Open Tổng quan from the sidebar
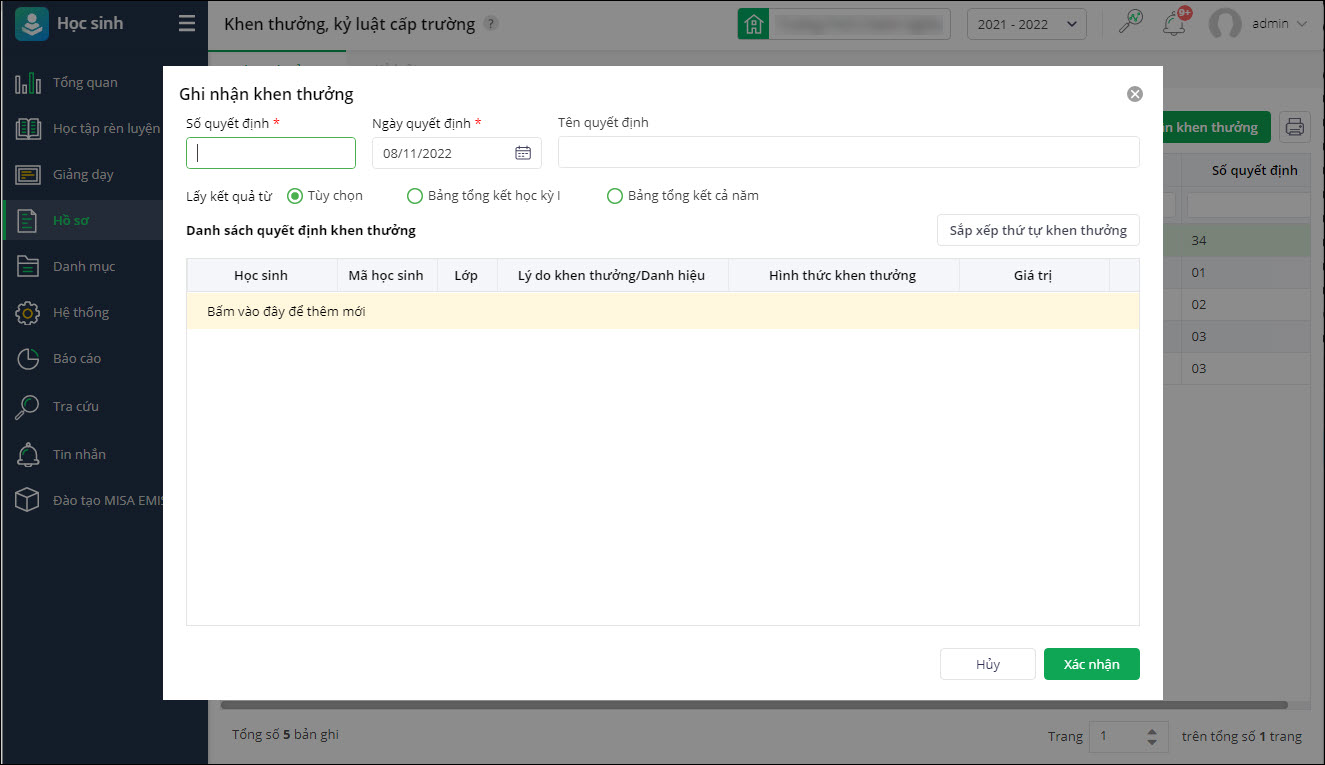The image size is (1325, 765). (85, 82)
